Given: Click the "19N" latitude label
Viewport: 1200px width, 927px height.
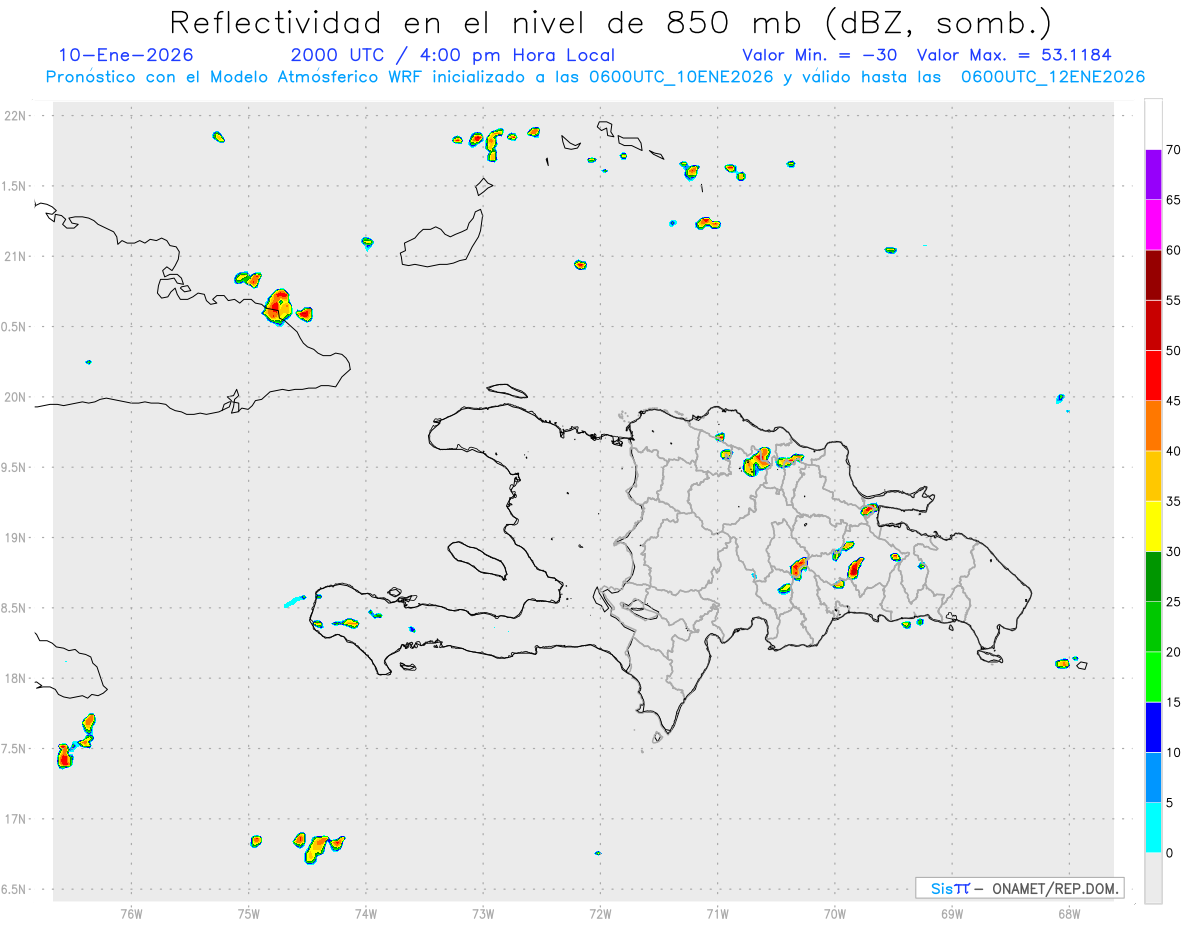Looking at the screenshot, I should pos(17,538).
